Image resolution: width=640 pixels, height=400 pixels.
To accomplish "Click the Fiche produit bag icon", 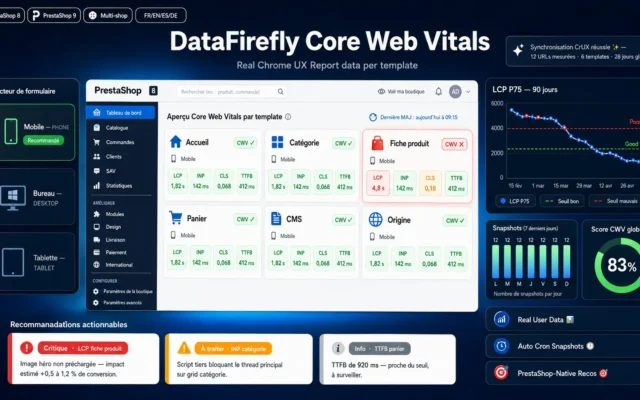I will coord(378,143).
